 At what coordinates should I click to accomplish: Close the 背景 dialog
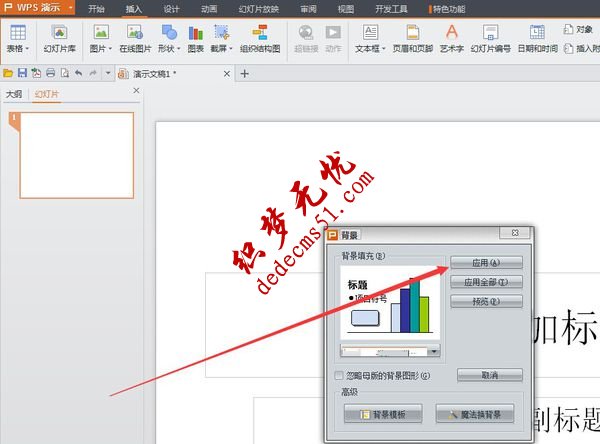point(515,233)
